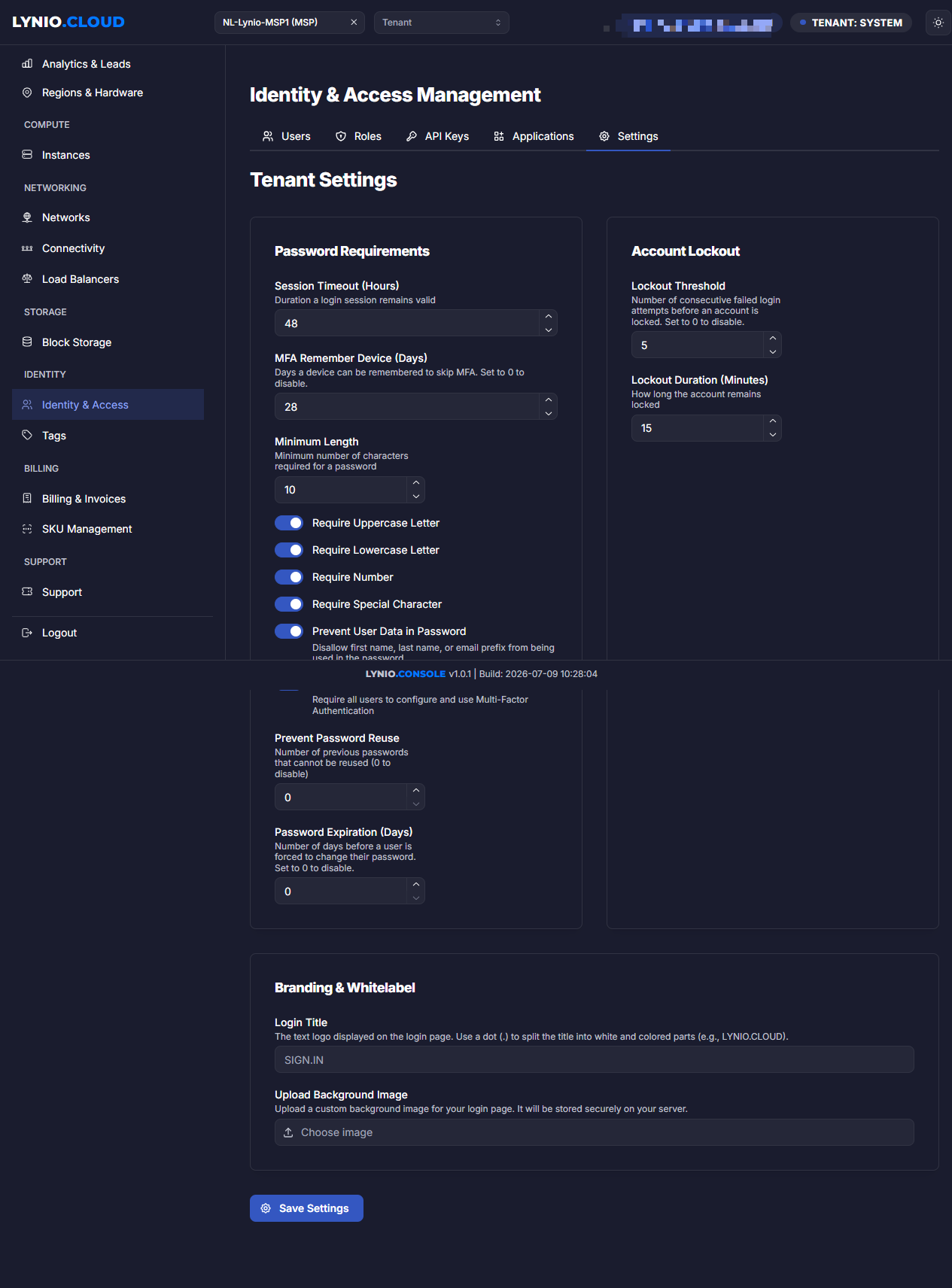Clear the NL-Lynio-MSP1 selection with X

pos(354,23)
